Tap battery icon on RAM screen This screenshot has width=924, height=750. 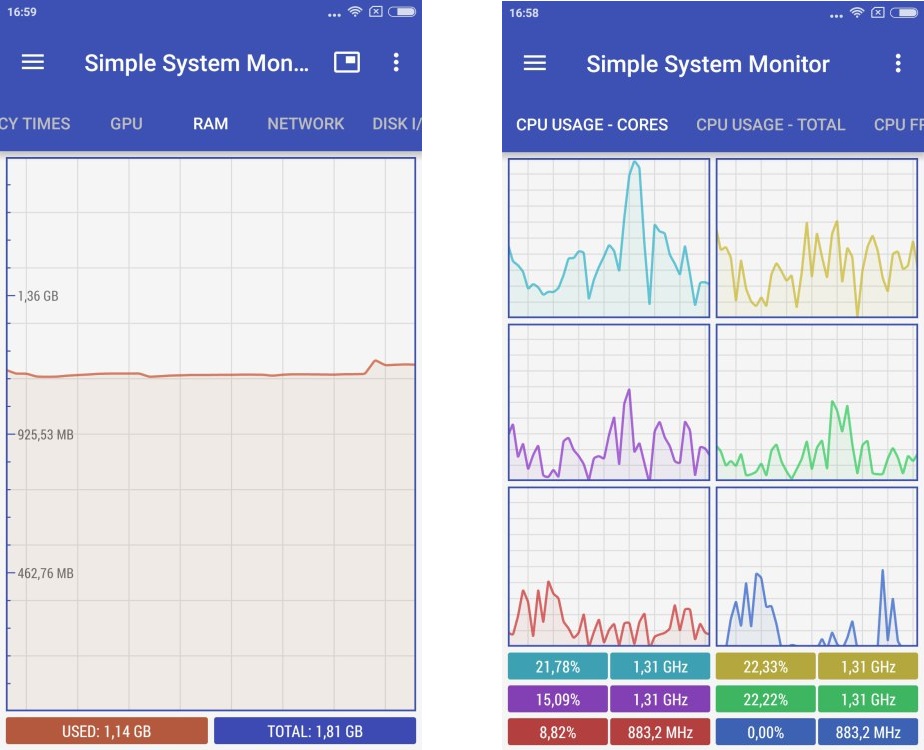[x=402, y=11]
